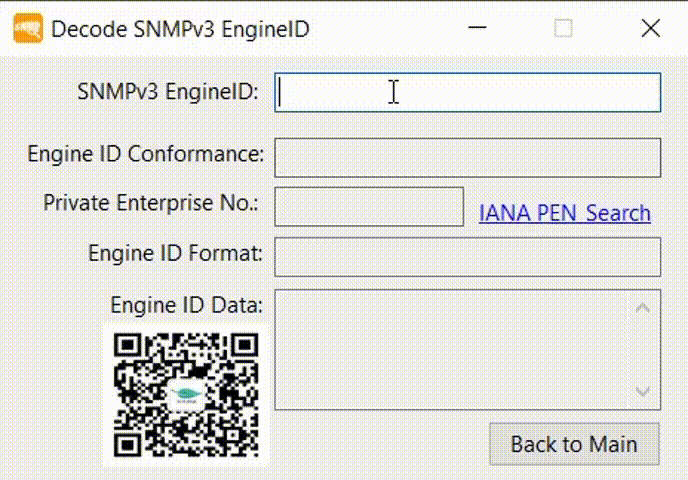Image resolution: width=688 pixels, height=480 pixels.
Task: Focus the SNMPv3 EngineID input field
Action: (467, 93)
